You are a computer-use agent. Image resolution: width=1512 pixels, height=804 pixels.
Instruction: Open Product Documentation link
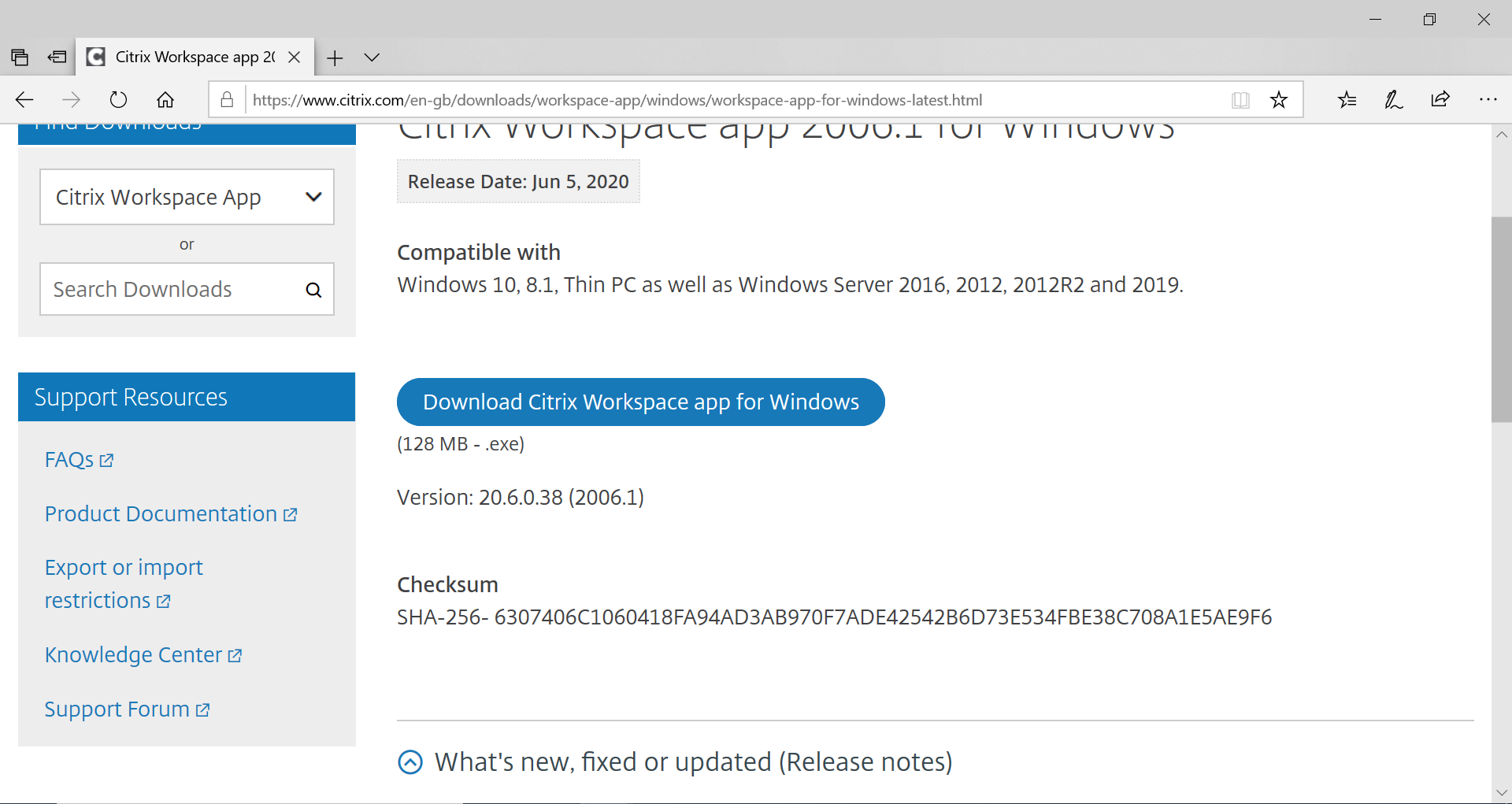(x=171, y=514)
